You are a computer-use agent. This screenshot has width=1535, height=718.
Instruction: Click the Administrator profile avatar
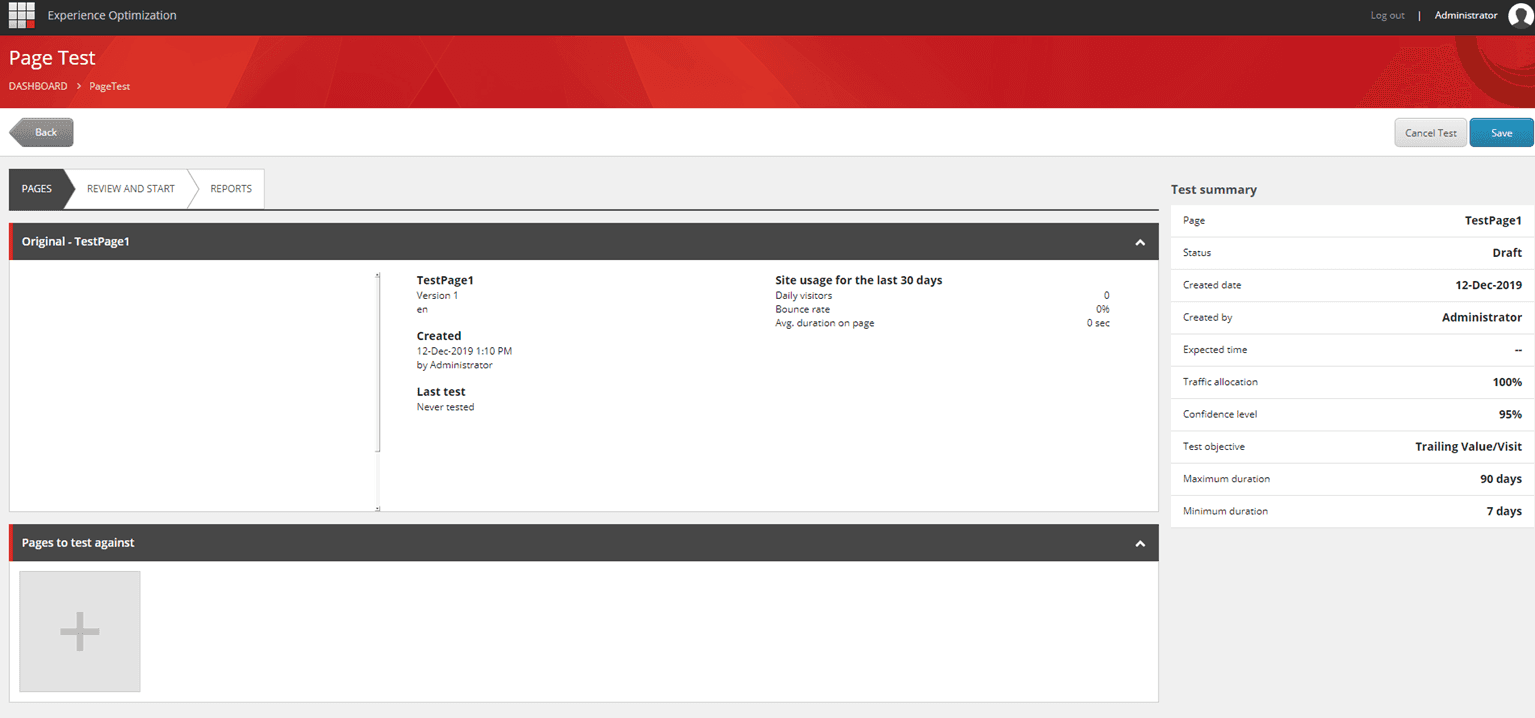[1521, 16]
